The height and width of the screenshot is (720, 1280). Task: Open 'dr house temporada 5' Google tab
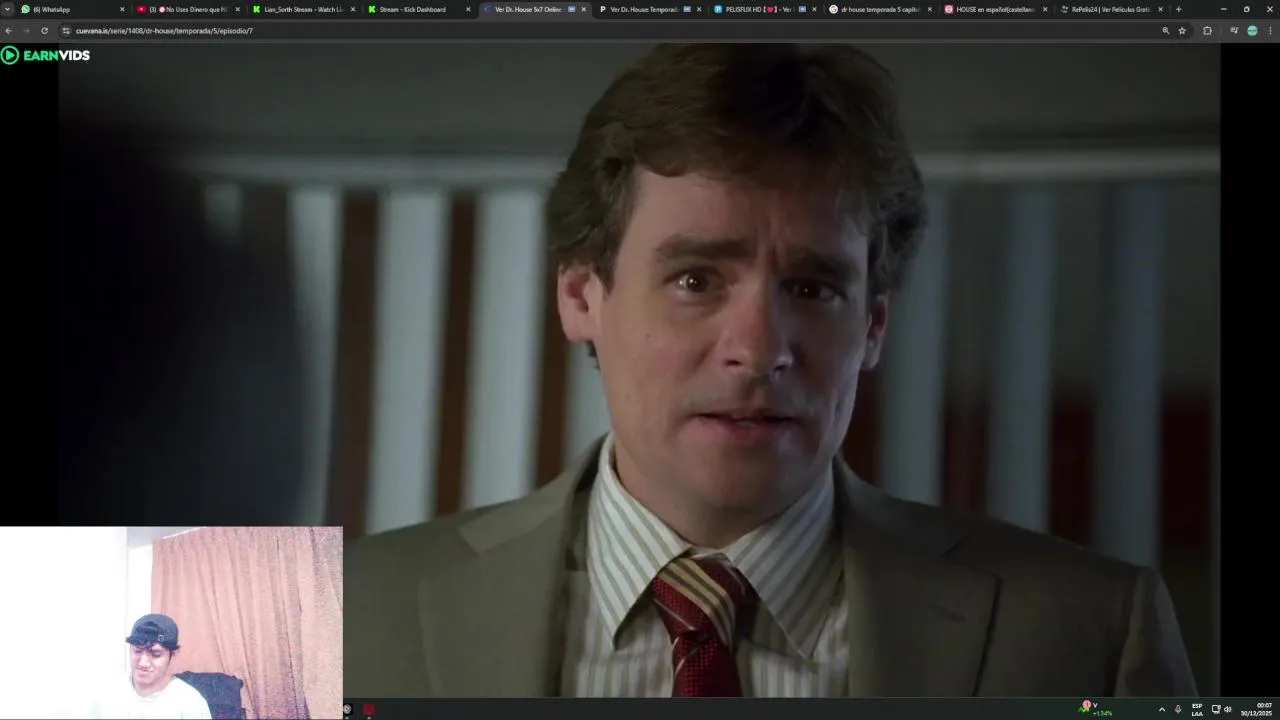click(x=879, y=9)
